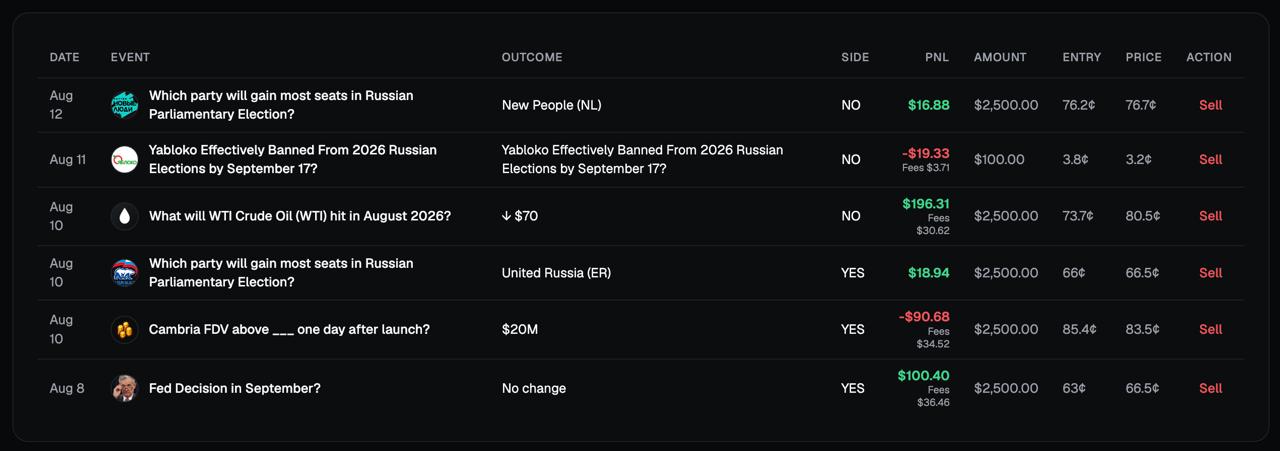
Task: Click the Yabloko party logo icon
Action: point(125,159)
